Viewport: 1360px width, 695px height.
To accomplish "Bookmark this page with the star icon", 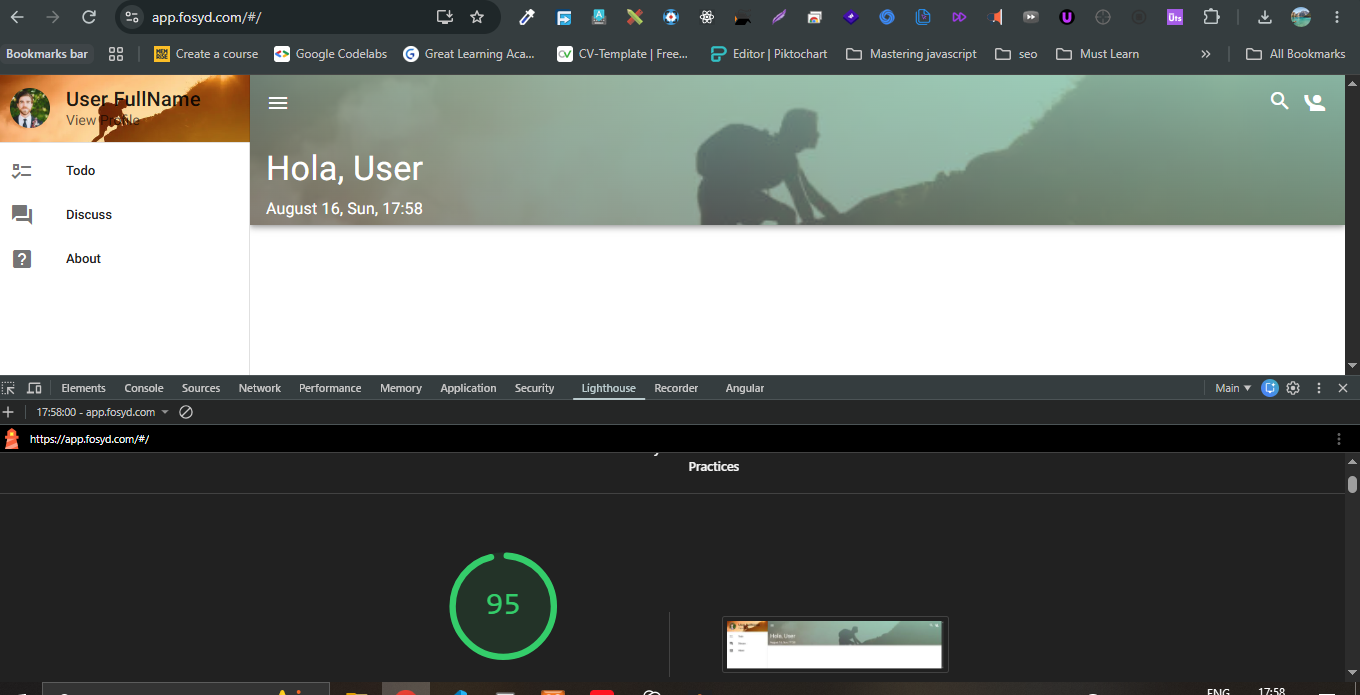I will click(477, 17).
